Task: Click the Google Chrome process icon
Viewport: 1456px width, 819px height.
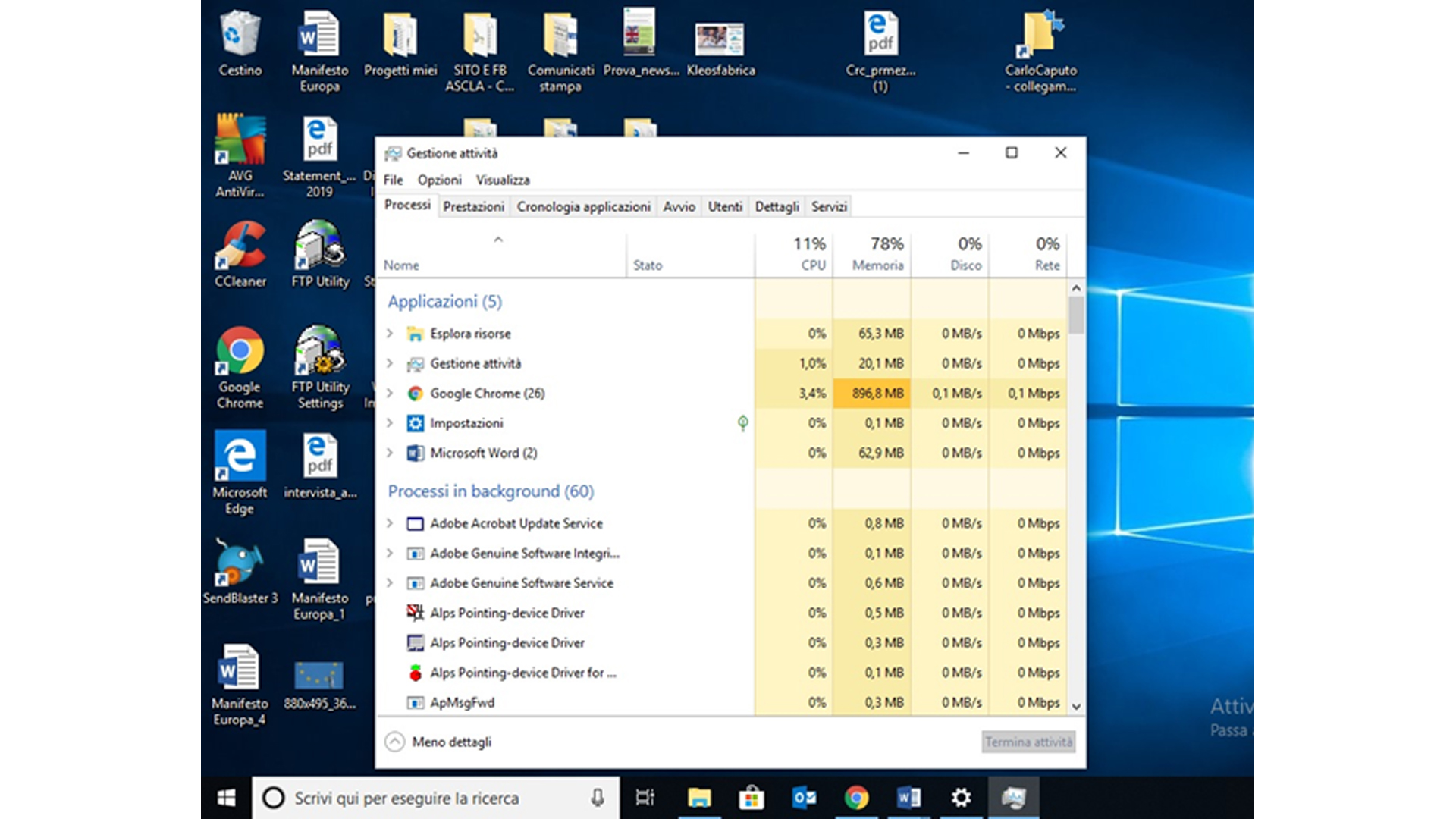Action: point(415,394)
